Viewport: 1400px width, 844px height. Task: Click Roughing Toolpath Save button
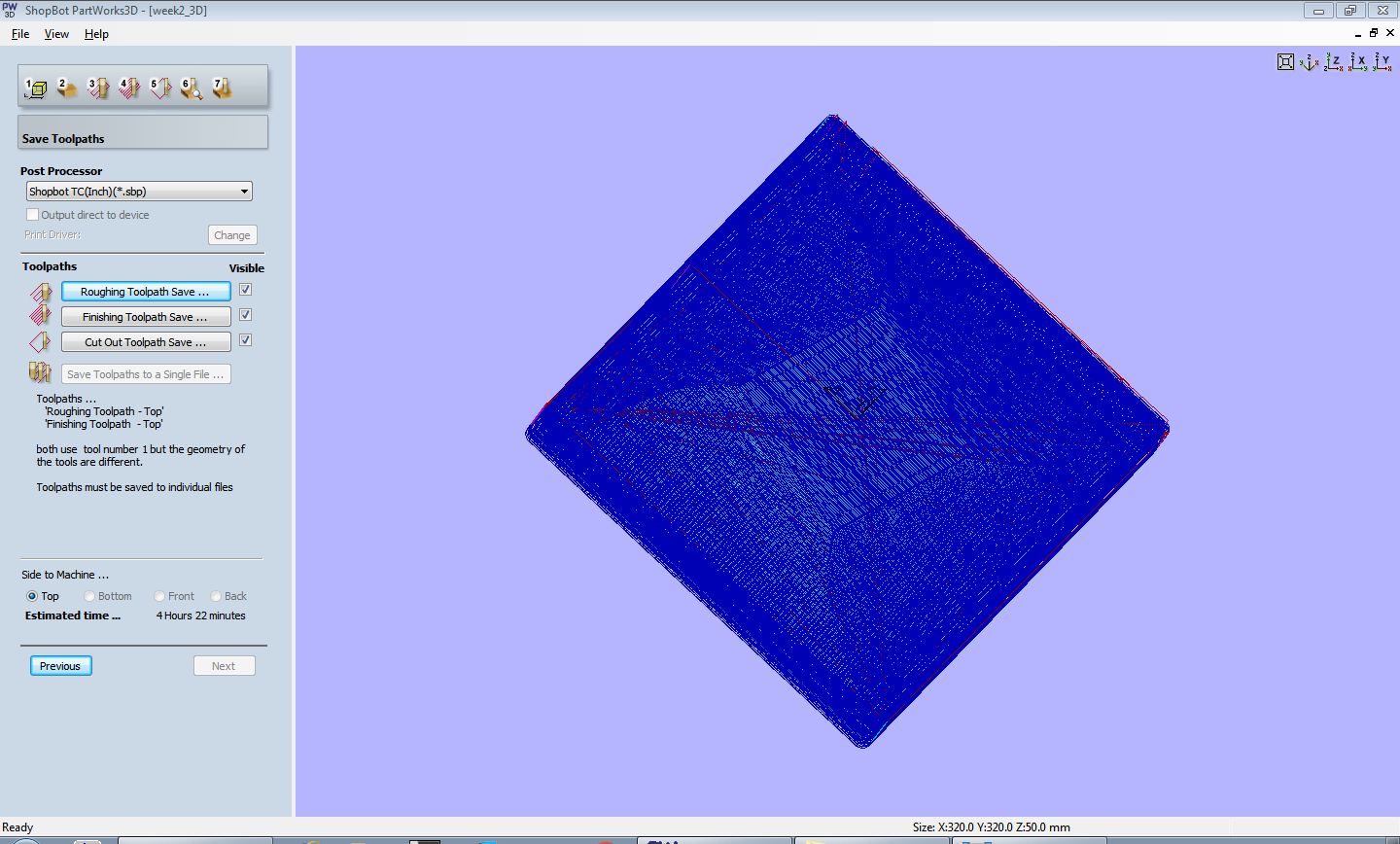pyautogui.click(x=146, y=292)
